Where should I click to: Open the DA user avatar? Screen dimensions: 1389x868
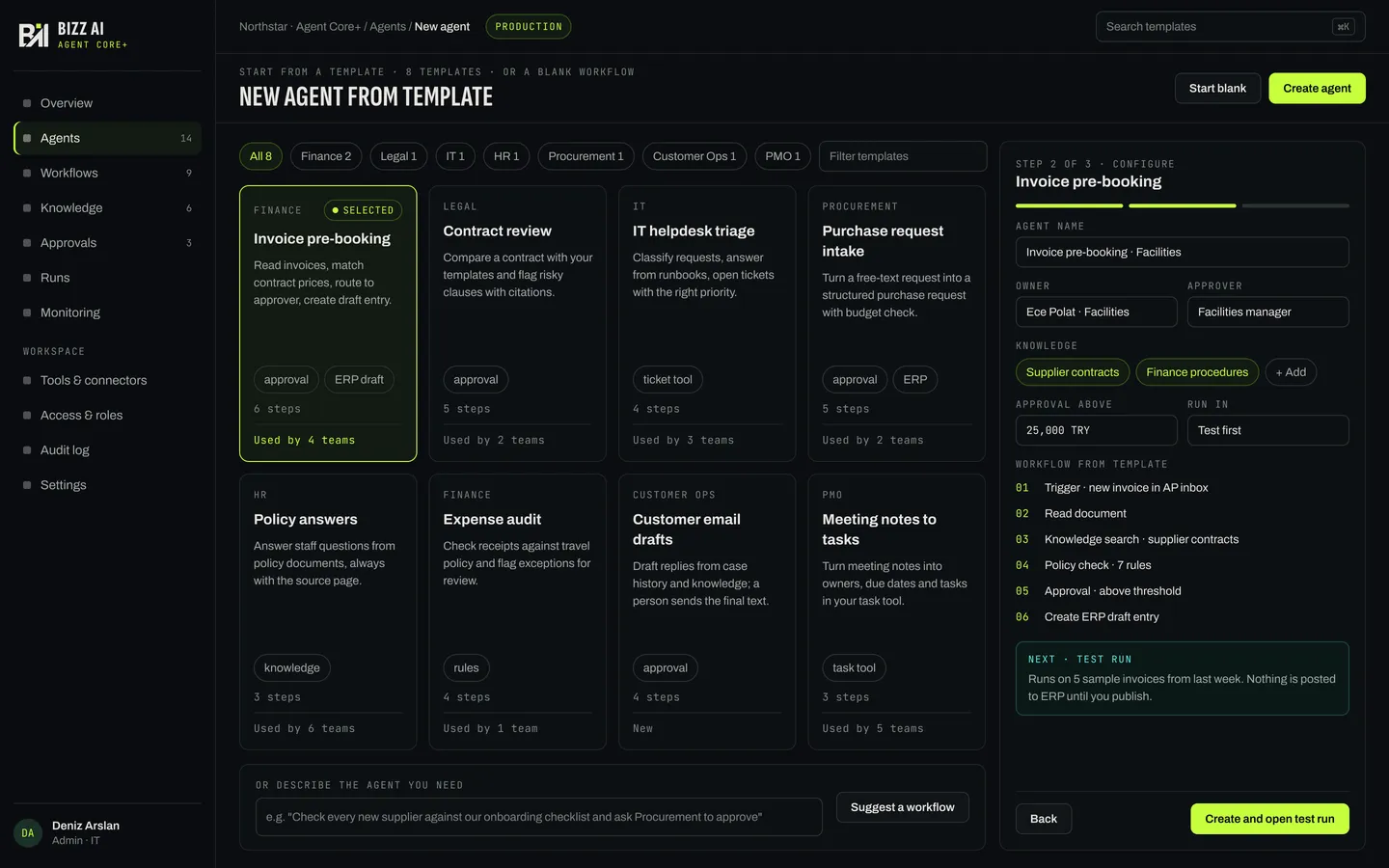(28, 833)
